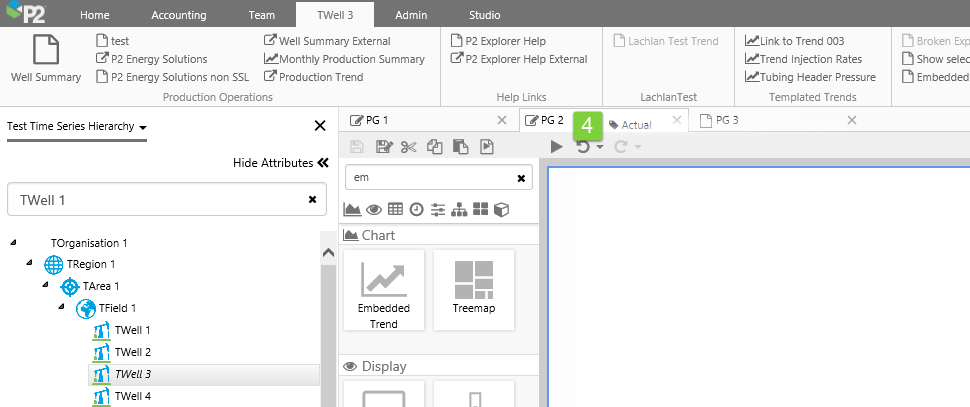Filter components by the Chart category icon
Viewport: 970px width, 407px height.
pyautogui.click(x=352, y=209)
